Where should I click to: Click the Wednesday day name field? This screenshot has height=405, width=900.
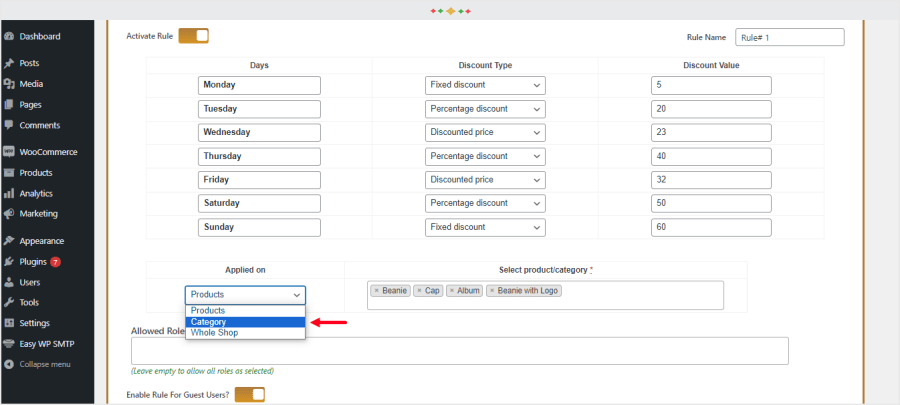click(259, 133)
